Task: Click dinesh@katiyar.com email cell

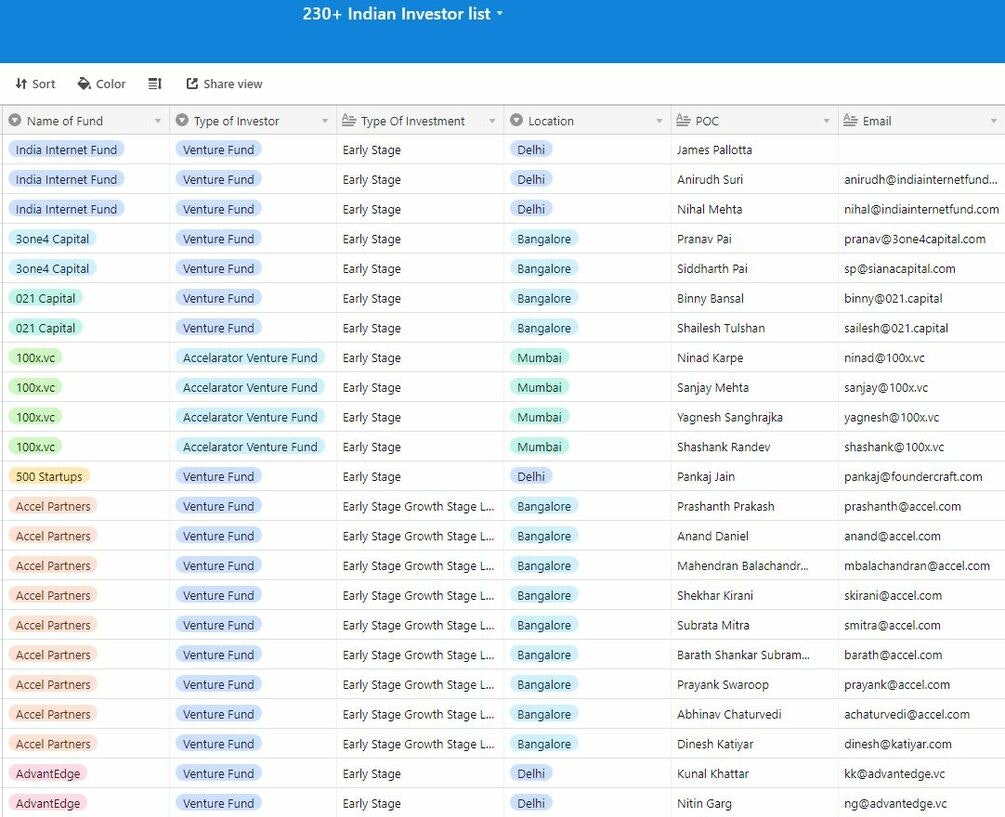Action: pos(921,744)
